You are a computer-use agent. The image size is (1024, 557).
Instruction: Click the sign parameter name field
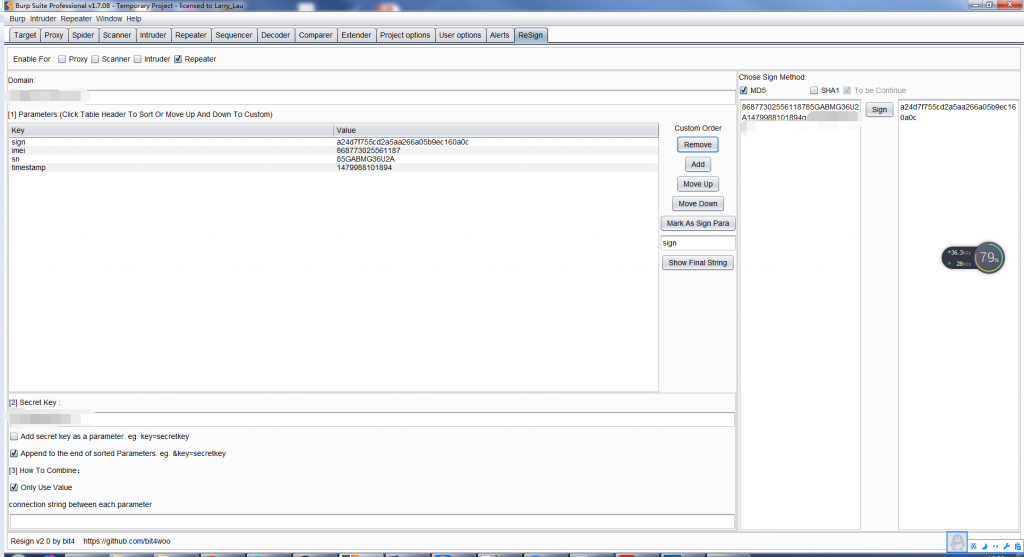coord(697,243)
